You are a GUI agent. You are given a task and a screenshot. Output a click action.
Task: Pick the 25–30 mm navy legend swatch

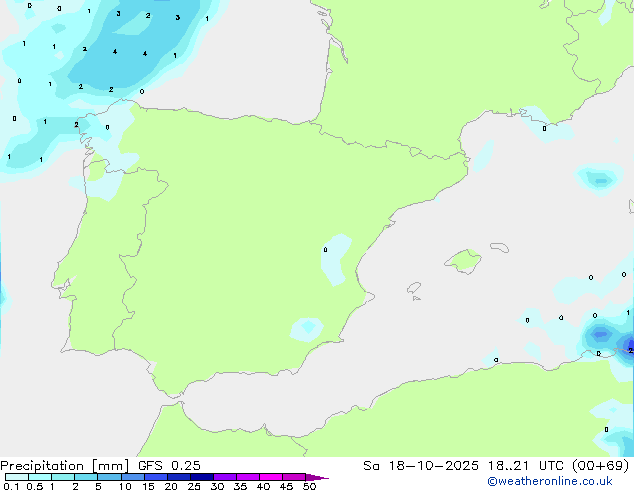point(201,477)
